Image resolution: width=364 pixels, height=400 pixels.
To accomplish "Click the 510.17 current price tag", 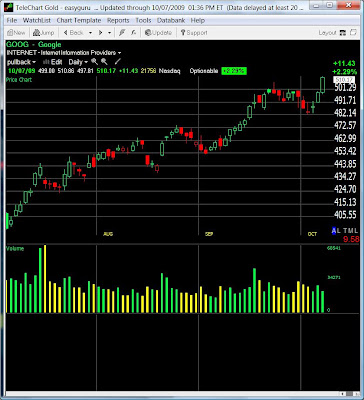I will (345, 80).
